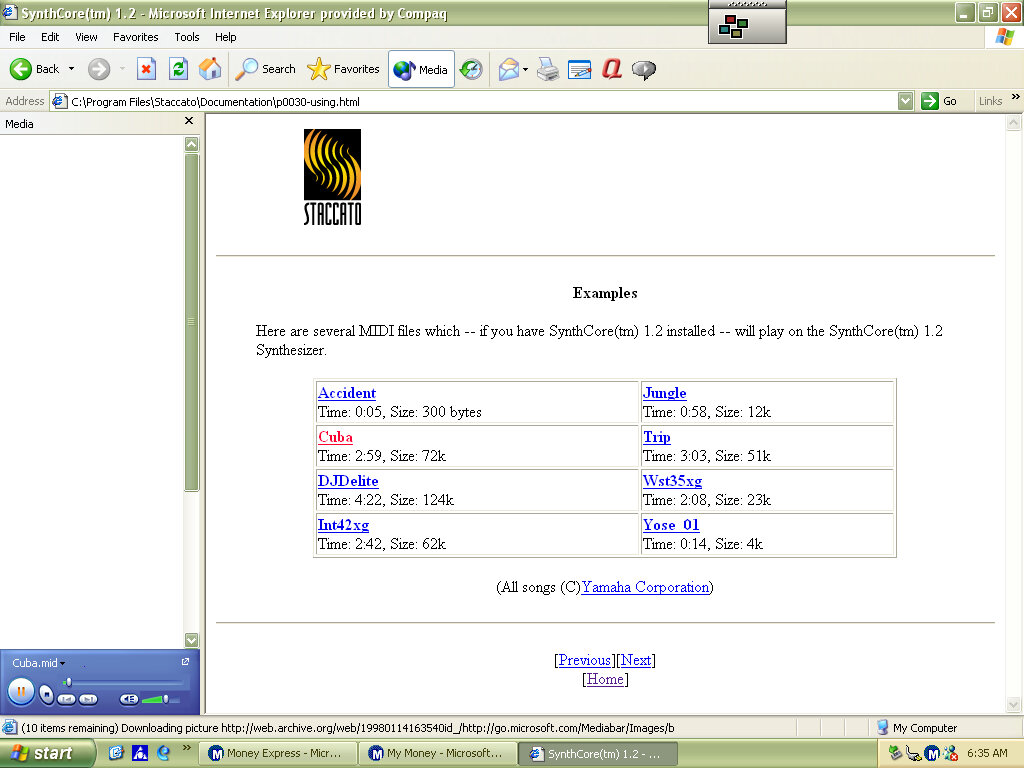The height and width of the screenshot is (768, 1024).
Task: Open the Tools menu
Action: (x=187, y=37)
